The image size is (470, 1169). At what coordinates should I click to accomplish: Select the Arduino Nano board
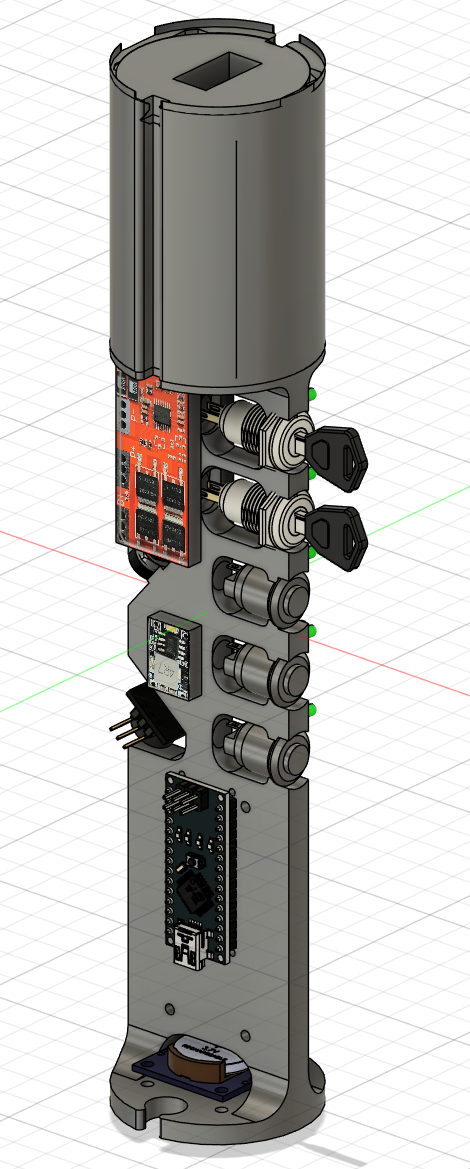tap(201, 867)
